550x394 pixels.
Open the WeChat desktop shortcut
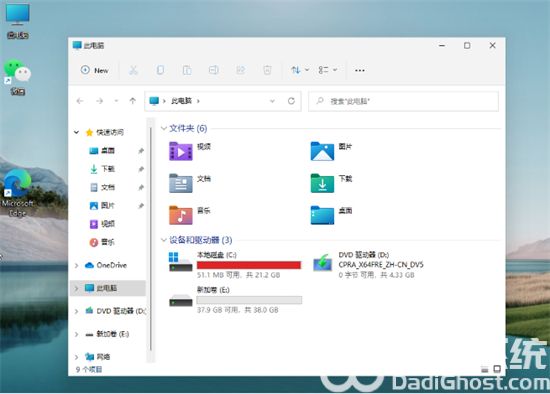pyautogui.click(x=18, y=77)
